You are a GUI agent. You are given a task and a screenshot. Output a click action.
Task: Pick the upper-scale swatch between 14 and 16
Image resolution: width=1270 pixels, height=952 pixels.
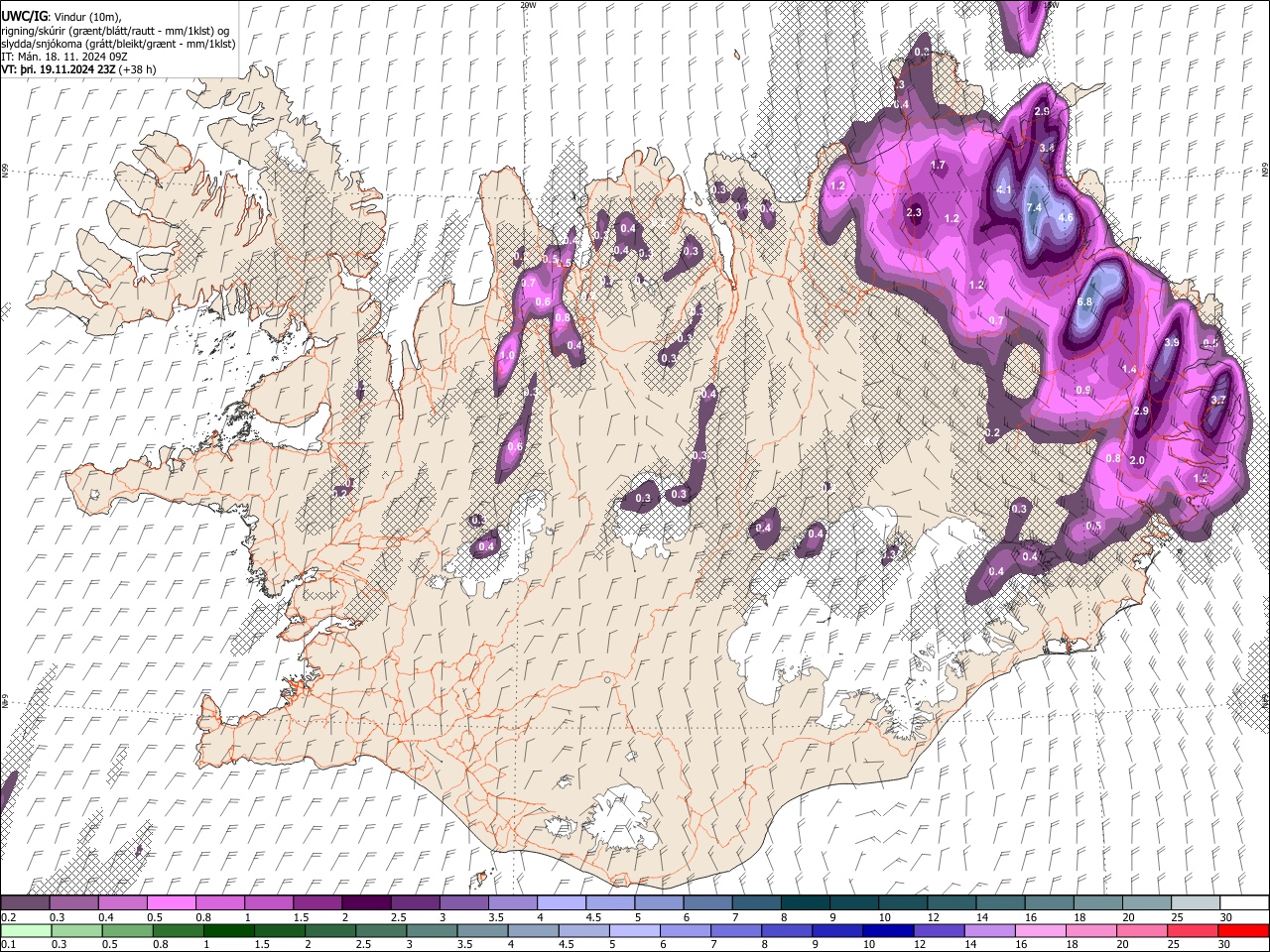click(x=1001, y=903)
